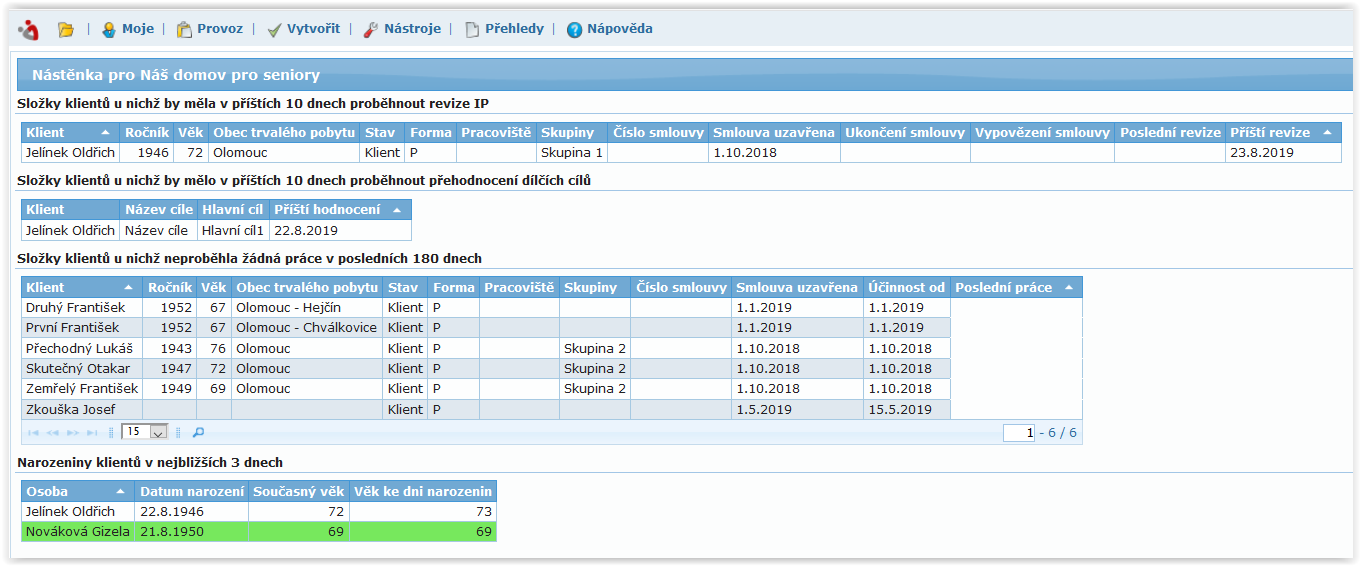
Task: Click Olomouc - Chválkovice cell
Action: point(306,327)
